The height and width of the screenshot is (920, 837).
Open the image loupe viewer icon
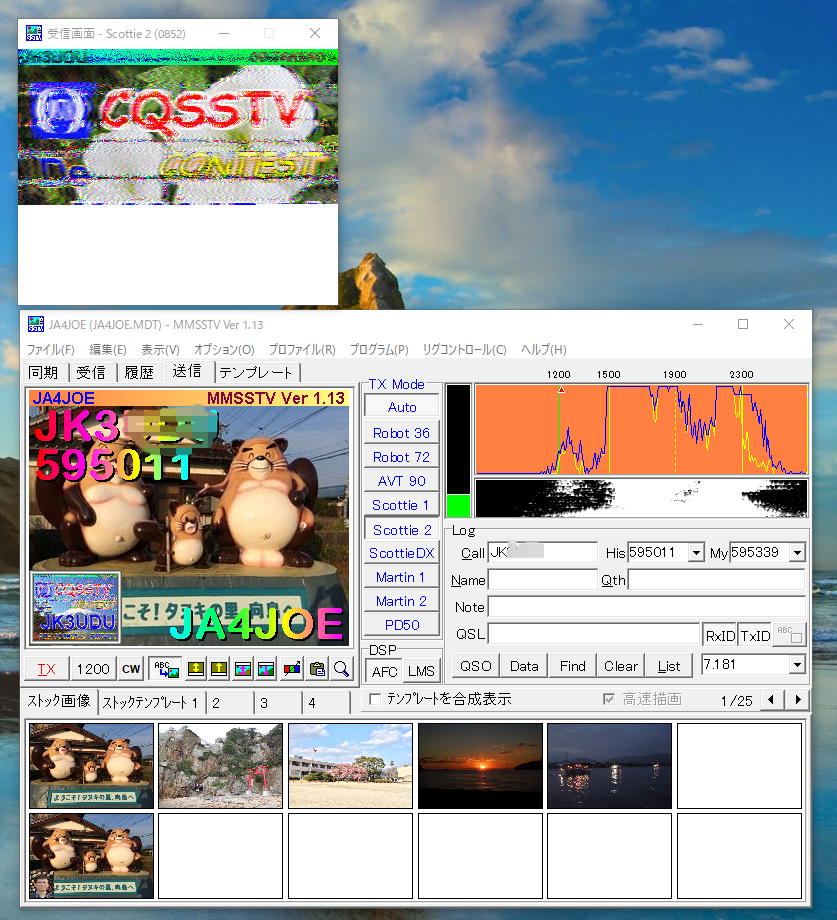tap(339, 669)
